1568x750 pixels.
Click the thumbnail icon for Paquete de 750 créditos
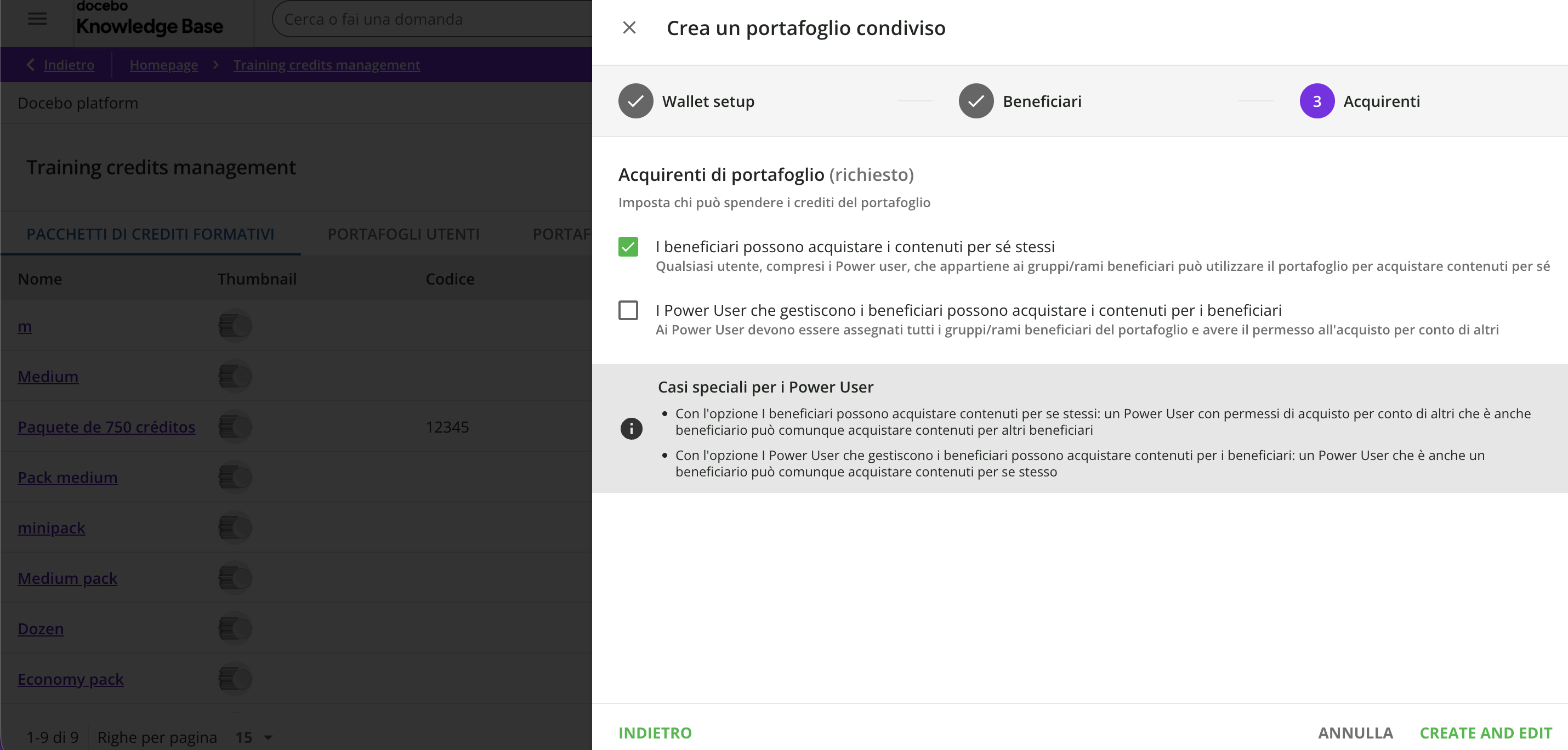coord(235,427)
